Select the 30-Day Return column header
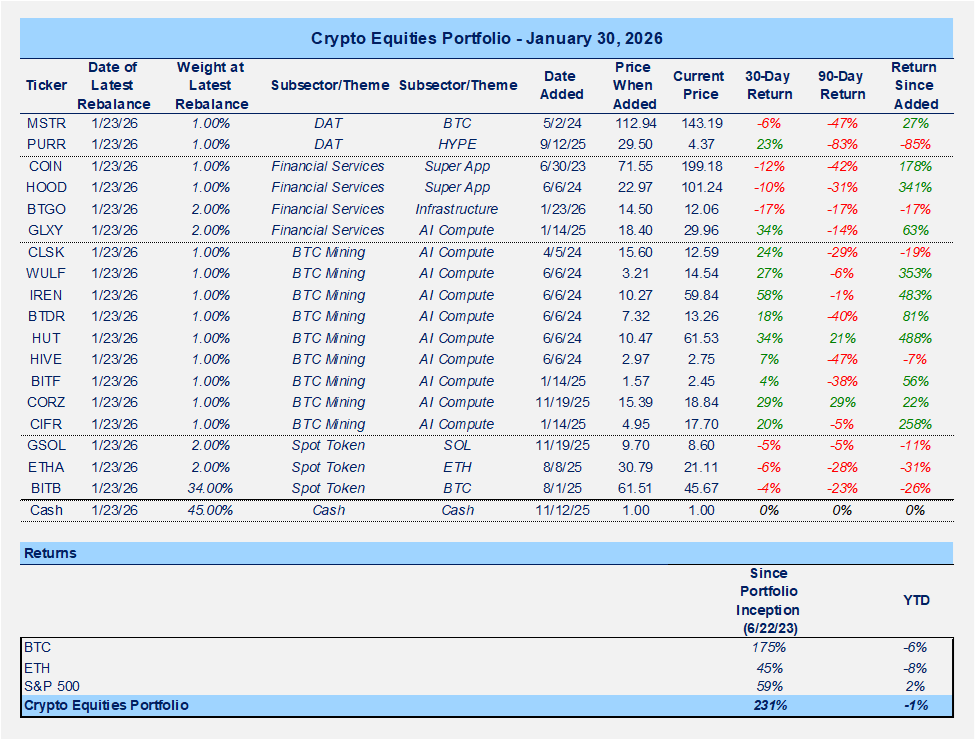The width and height of the screenshot is (975, 740). pyautogui.click(x=769, y=86)
